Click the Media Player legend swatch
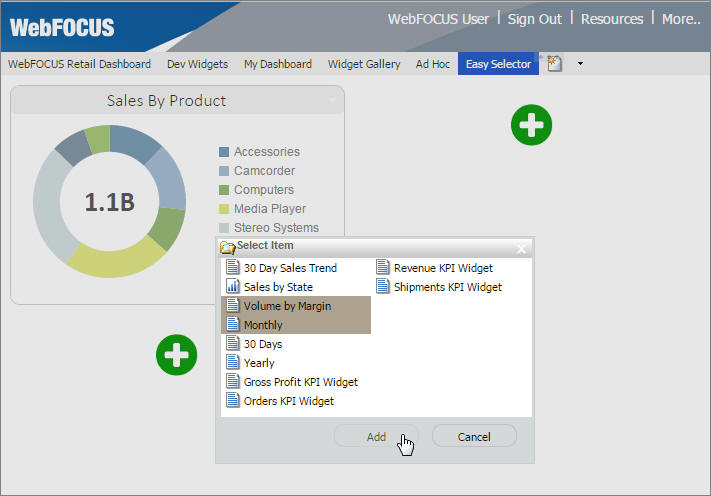 [224, 209]
